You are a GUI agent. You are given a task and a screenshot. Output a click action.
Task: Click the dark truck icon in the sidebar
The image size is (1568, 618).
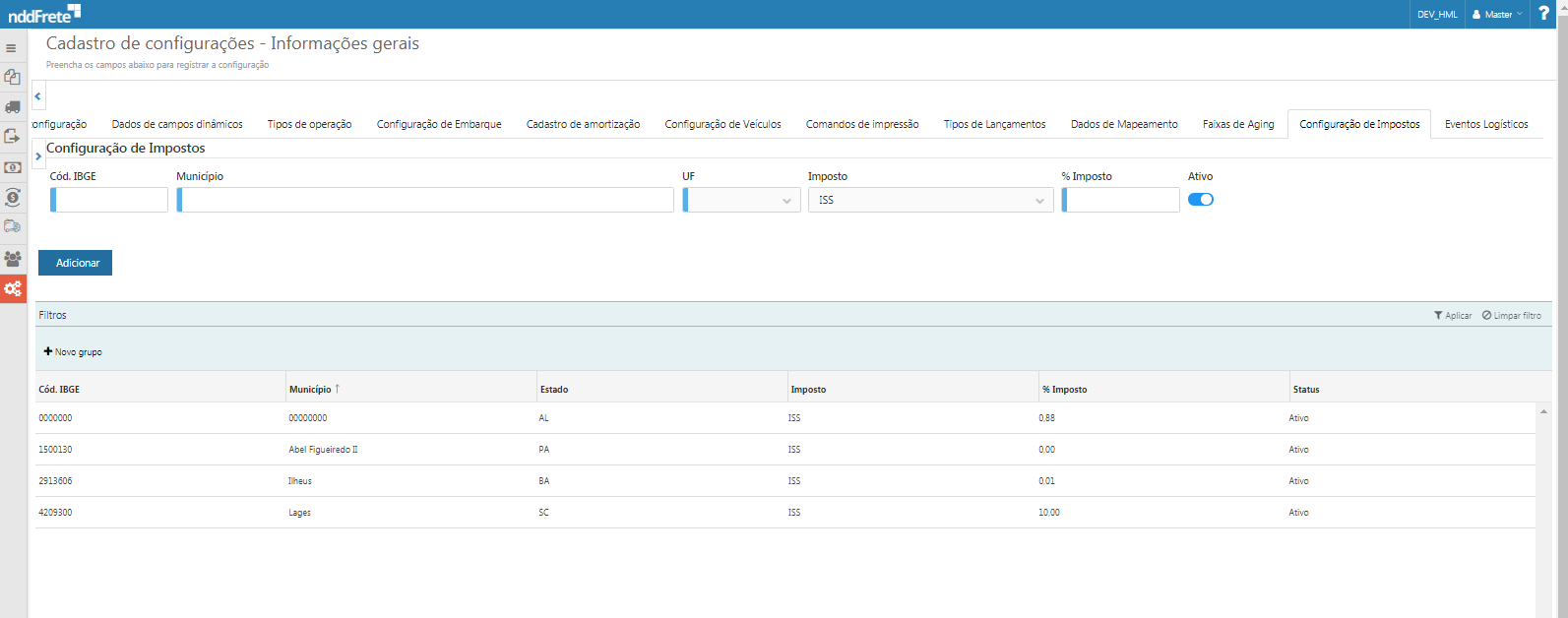click(x=13, y=106)
